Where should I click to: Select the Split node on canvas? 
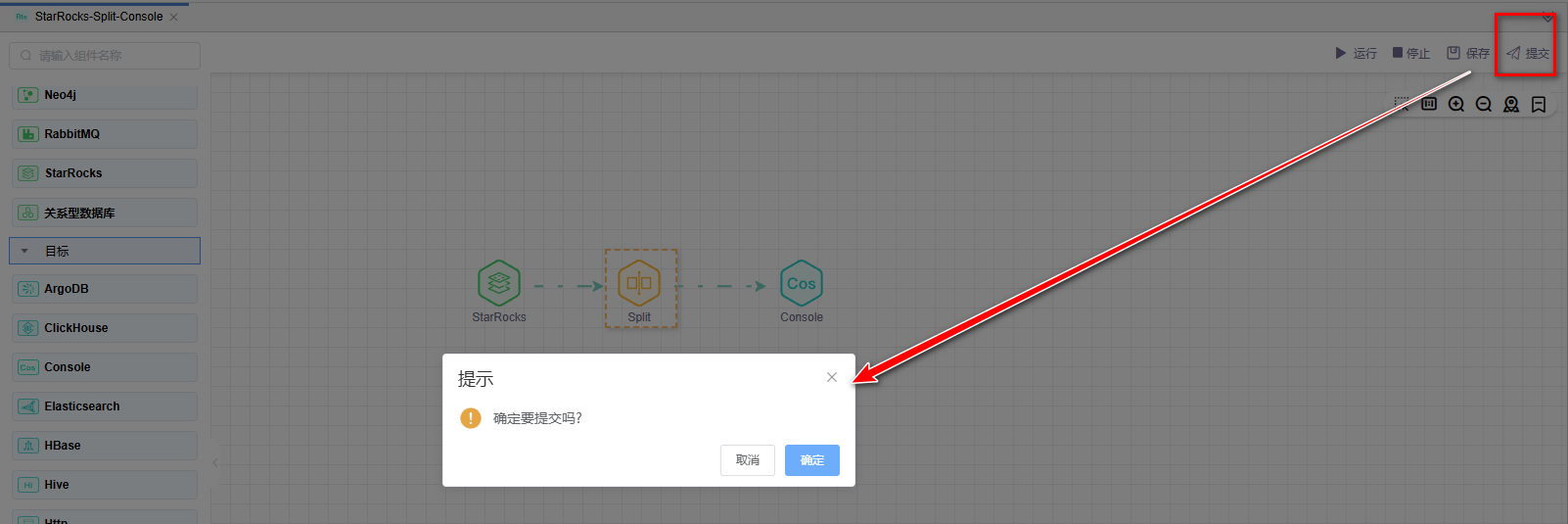(639, 285)
